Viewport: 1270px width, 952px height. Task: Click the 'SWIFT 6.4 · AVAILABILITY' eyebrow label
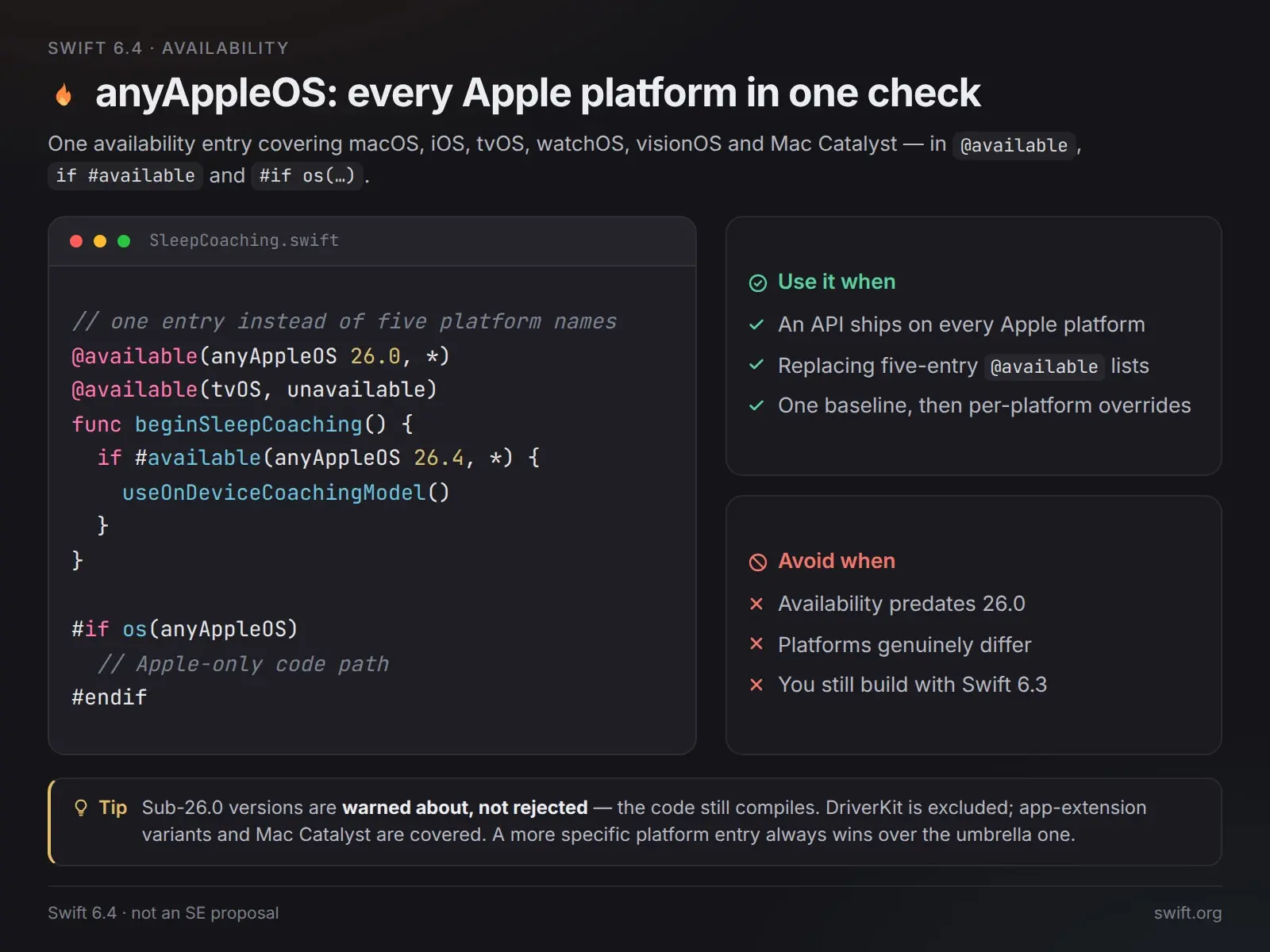click(x=168, y=48)
